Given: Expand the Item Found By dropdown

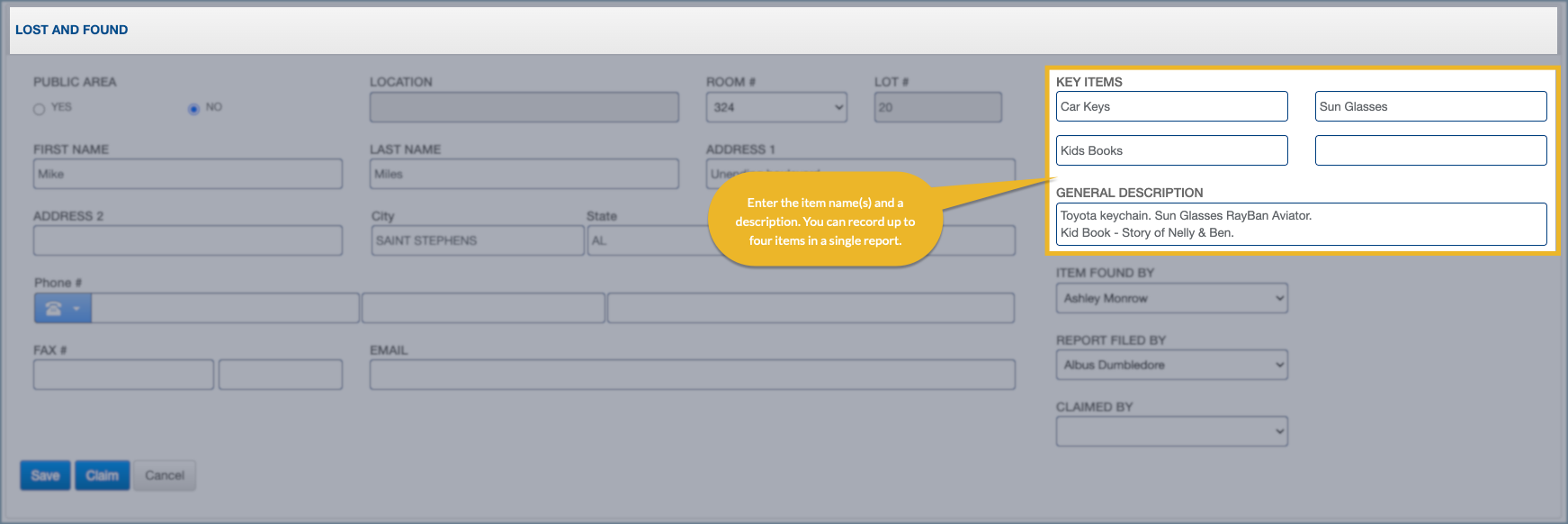Looking at the screenshot, I should (x=1170, y=298).
